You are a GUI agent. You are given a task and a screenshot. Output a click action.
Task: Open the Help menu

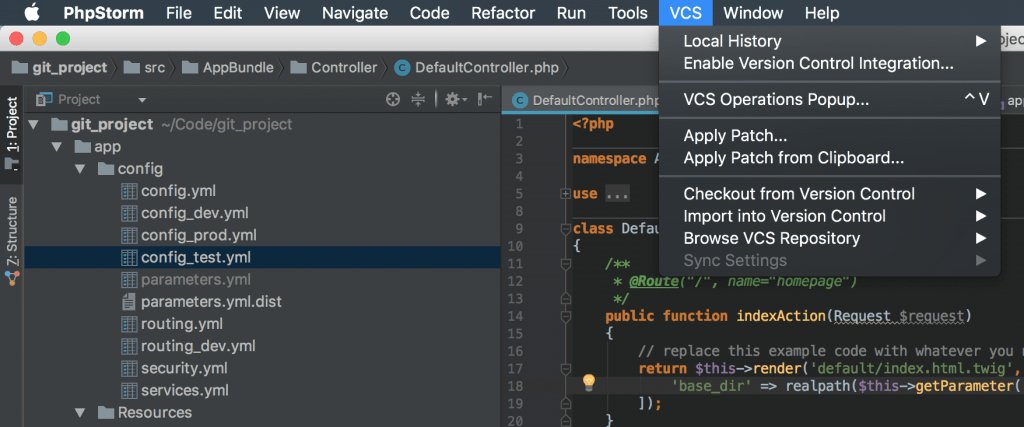click(822, 13)
